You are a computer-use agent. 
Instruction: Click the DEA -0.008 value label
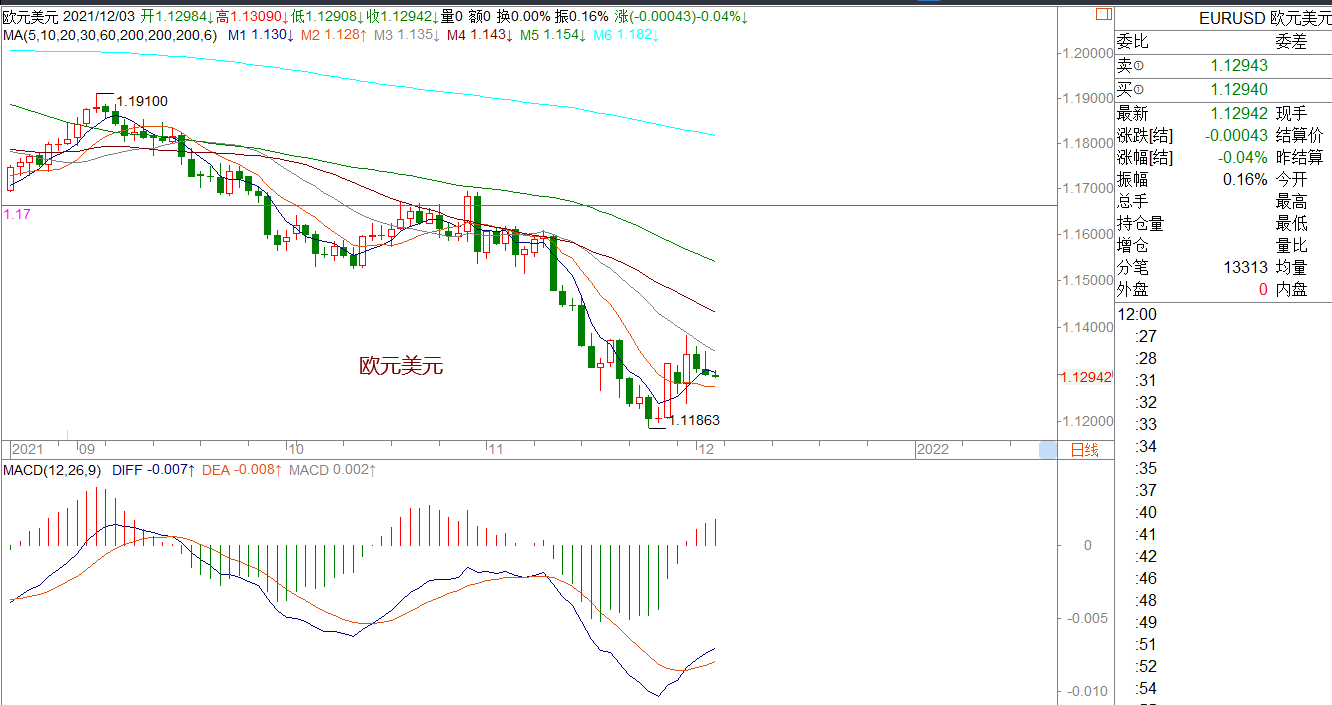(x=242, y=469)
